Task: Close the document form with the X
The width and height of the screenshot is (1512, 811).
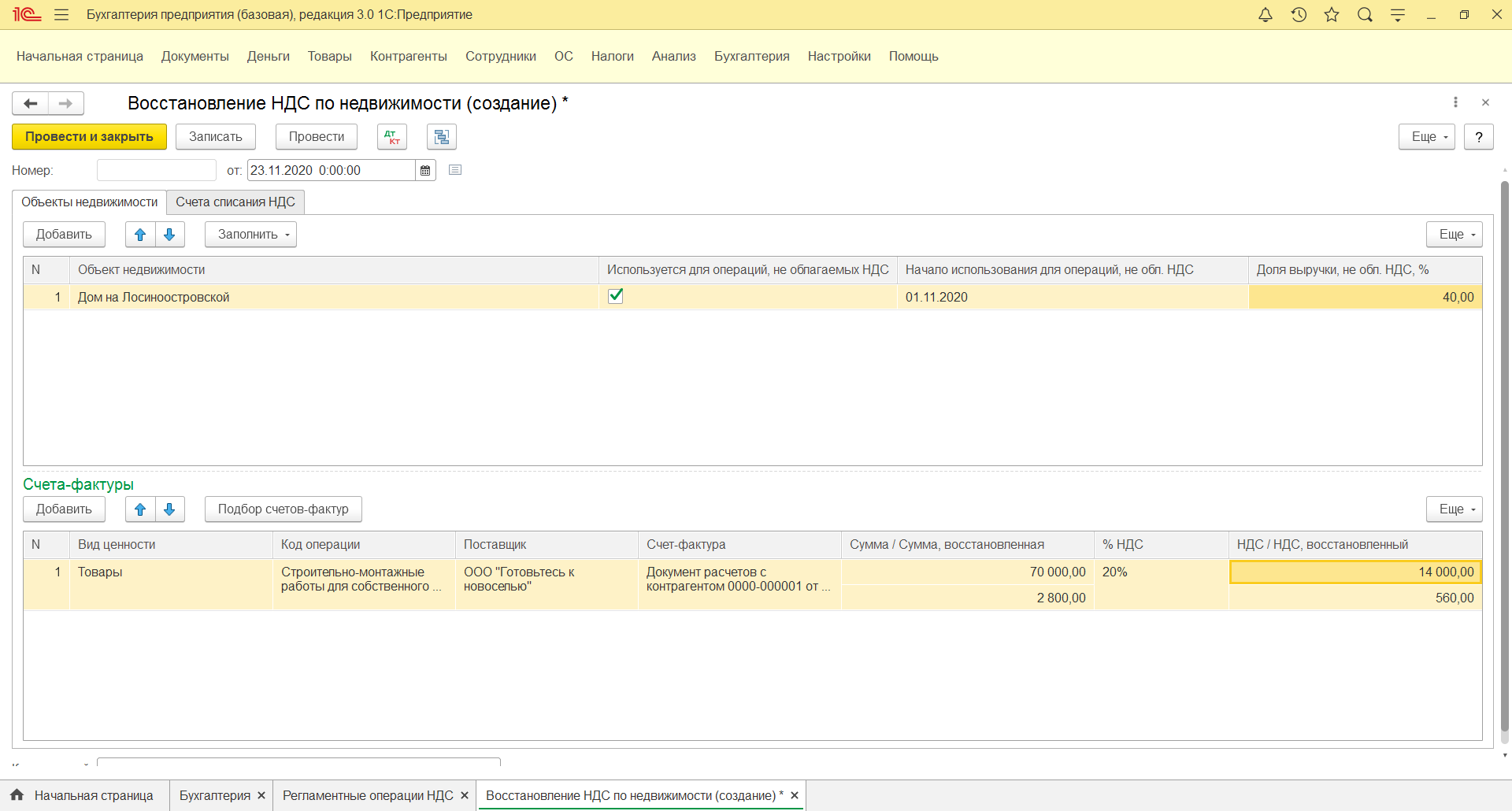Action: [x=1485, y=102]
